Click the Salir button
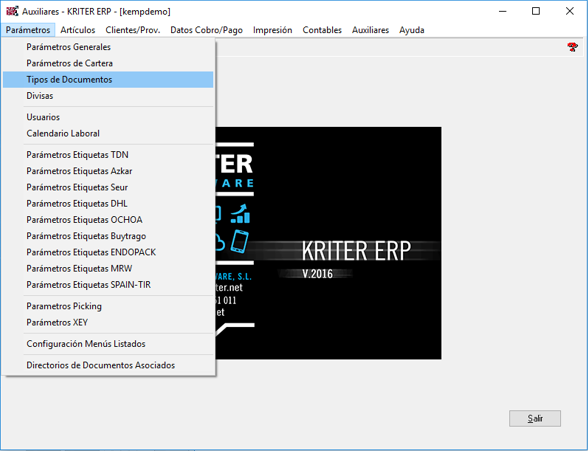588x451 pixels. pos(535,418)
